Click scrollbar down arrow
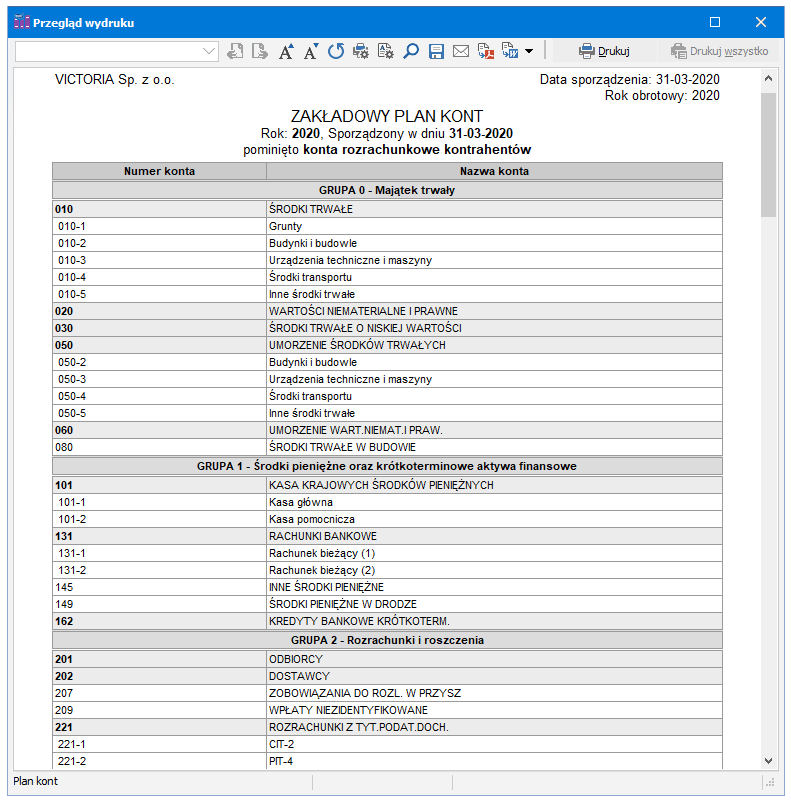Image resolution: width=791 pixels, height=805 pixels. coord(768,761)
